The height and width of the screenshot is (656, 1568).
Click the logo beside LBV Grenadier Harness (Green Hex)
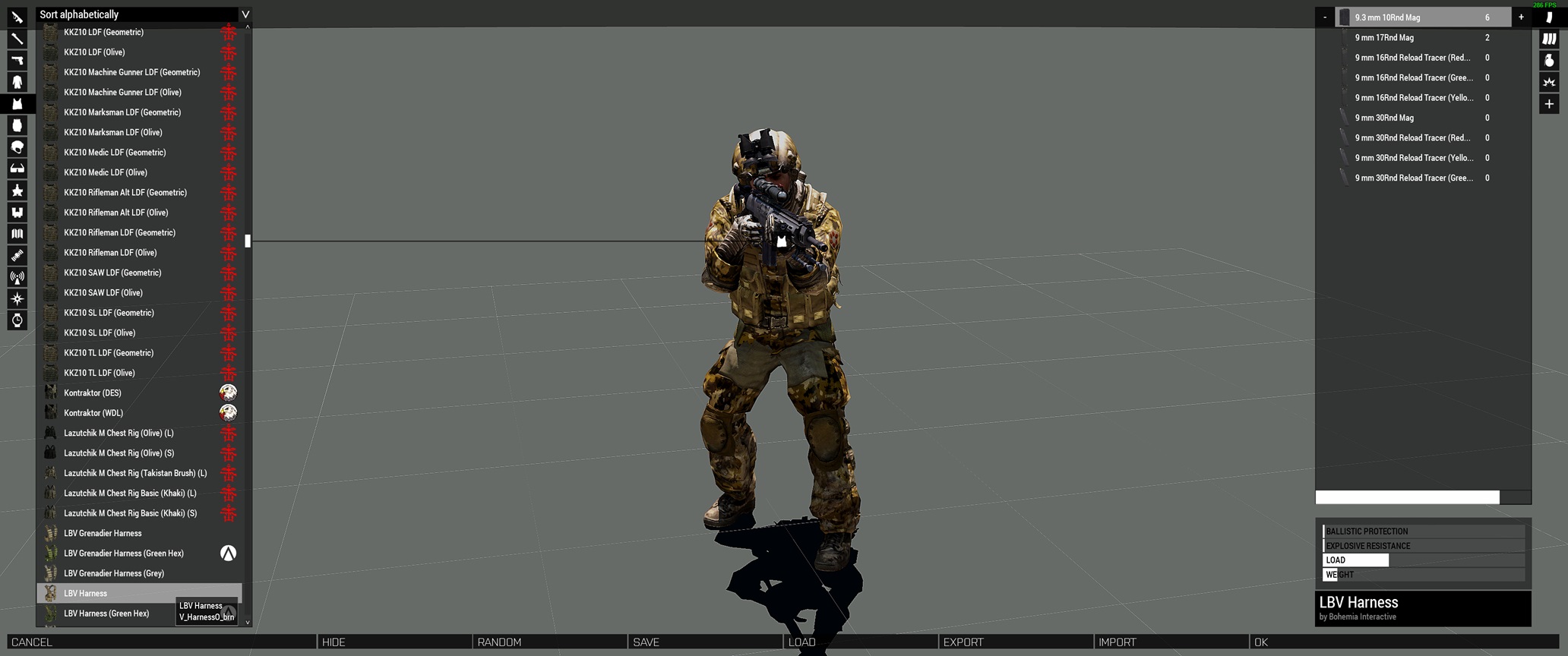pyautogui.click(x=228, y=553)
